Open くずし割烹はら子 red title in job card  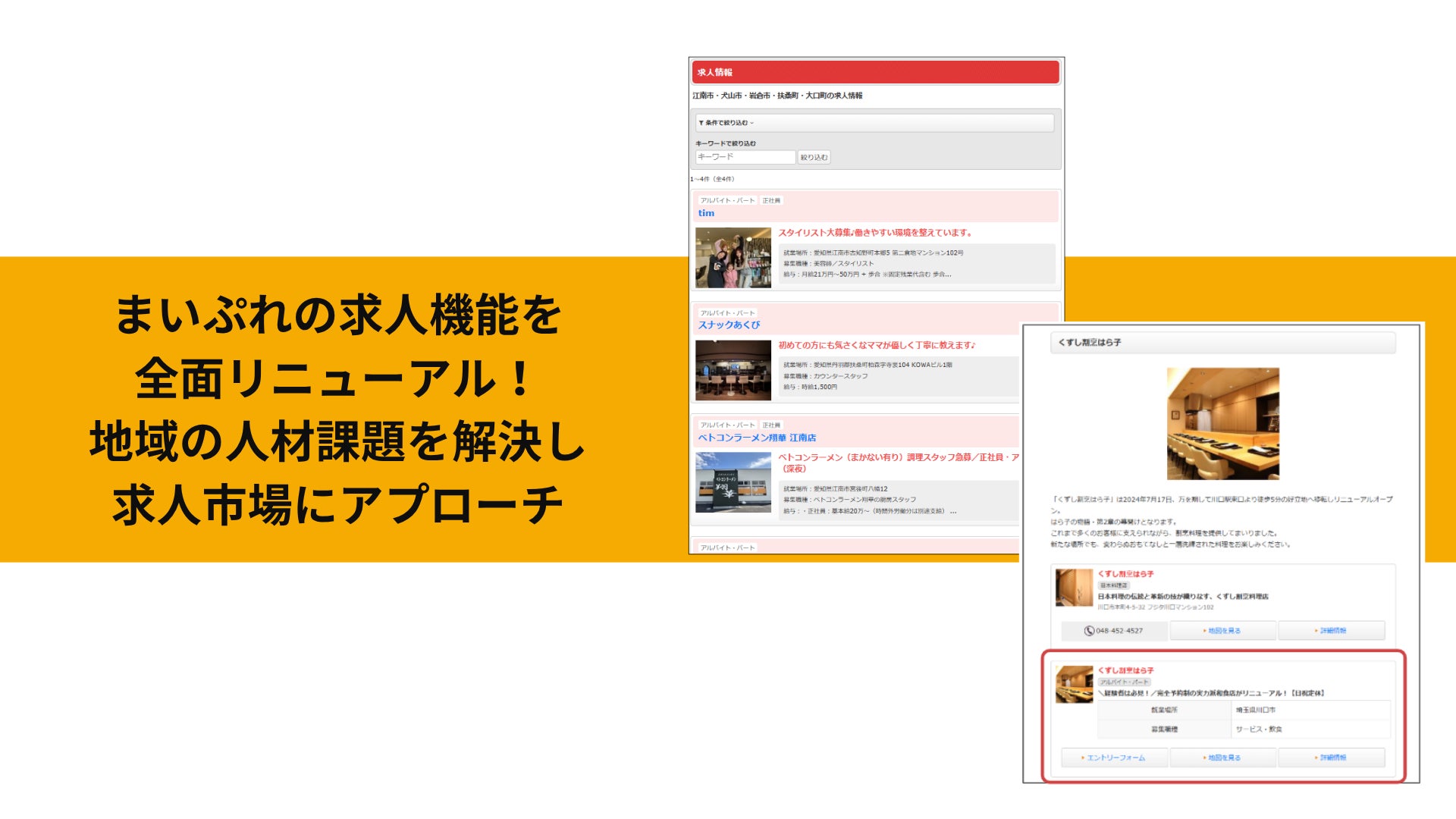1125,670
